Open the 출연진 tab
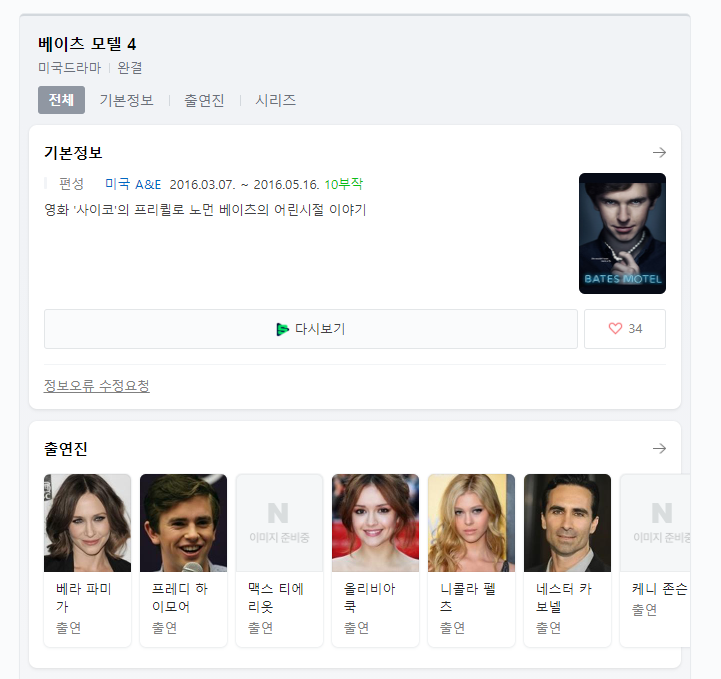 (x=204, y=100)
